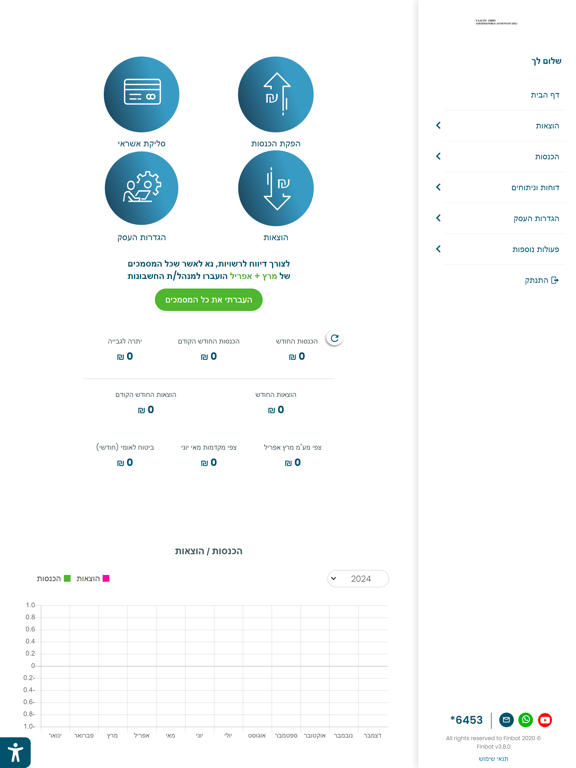Click the הכנסות החודש value
The width and height of the screenshot is (576, 768).
coord(297,357)
